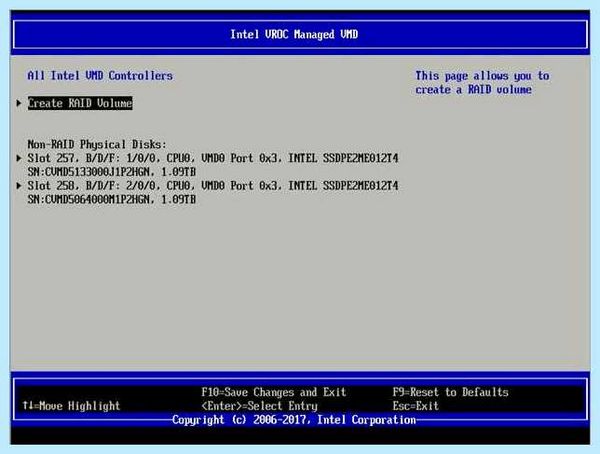Click the arrow beside Slot 257

[x=19, y=158]
